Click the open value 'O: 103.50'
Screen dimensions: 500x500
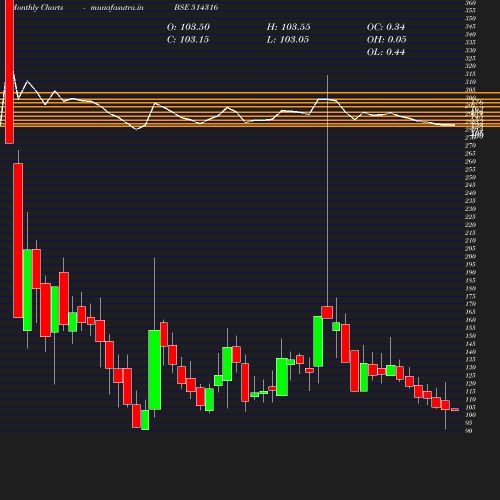[188, 27]
